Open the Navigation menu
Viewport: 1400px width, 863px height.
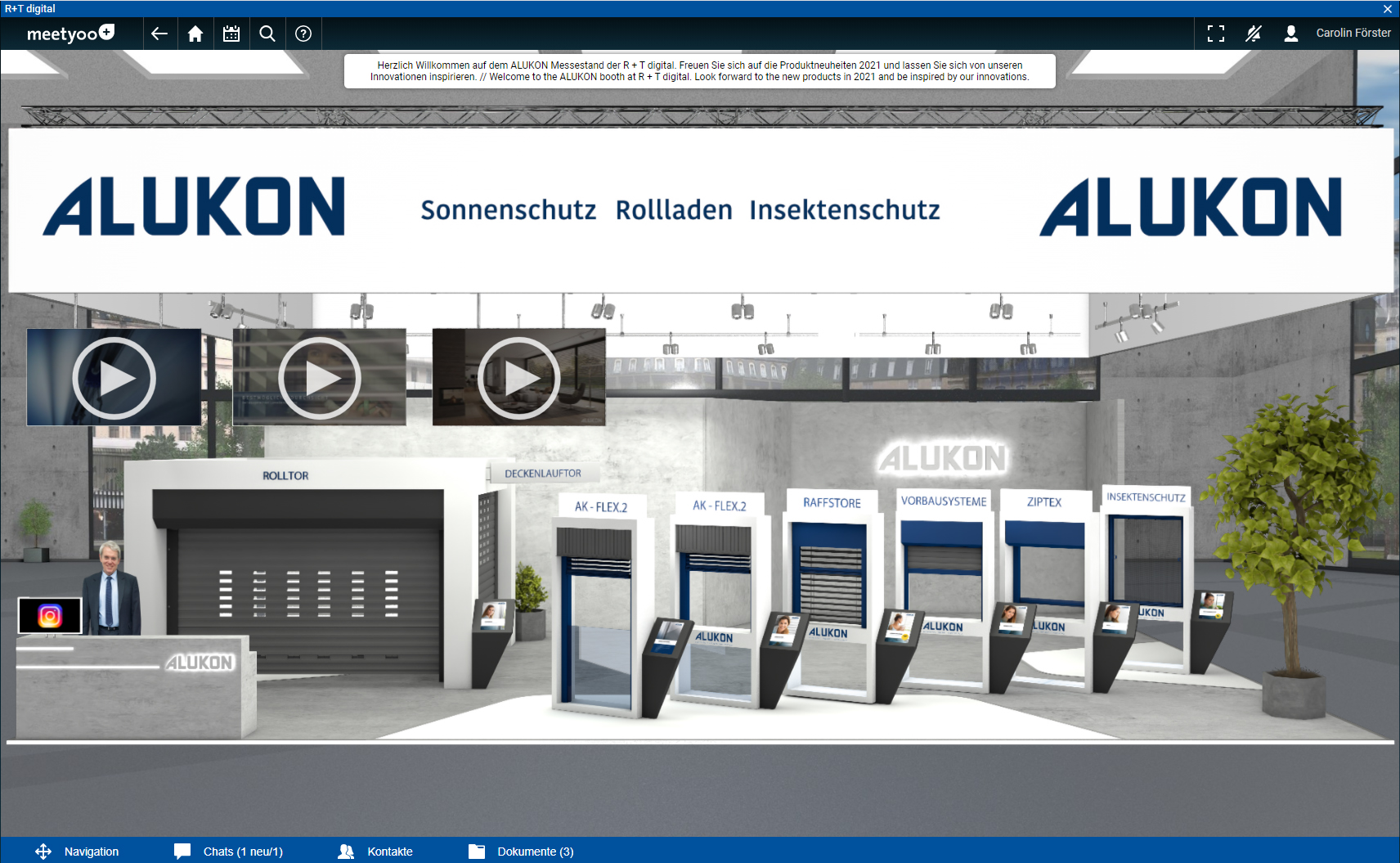[78, 852]
